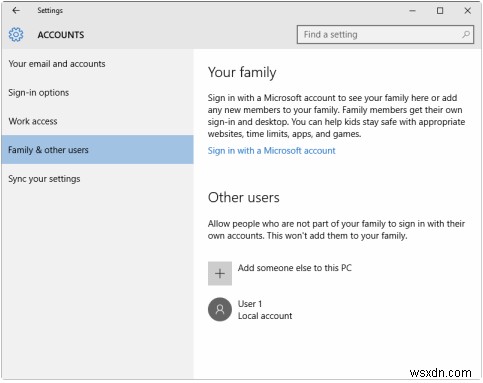Image resolution: width=483 pixels, height=383 pixels.
Task: Go back with the arrow icon
Action: tap(16, 11)
